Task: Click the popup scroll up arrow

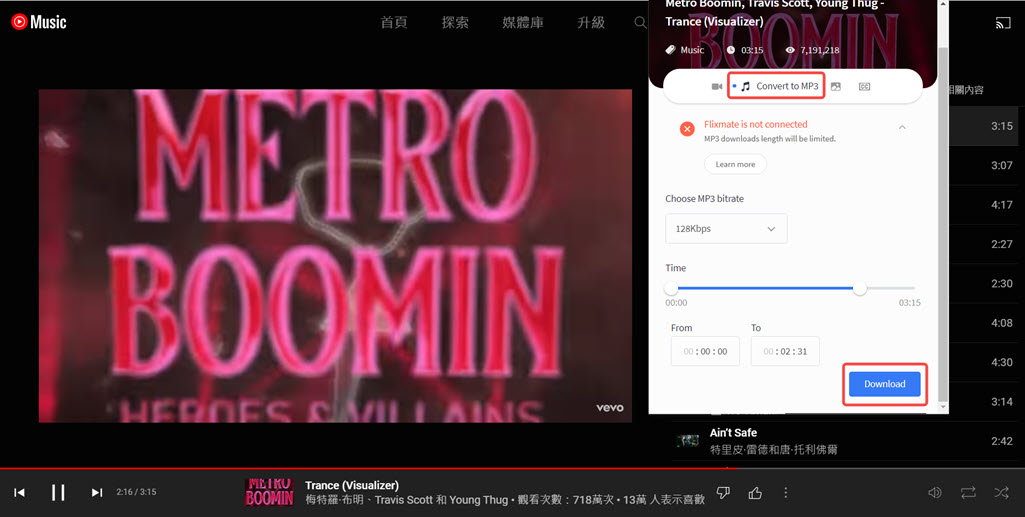Action: point(943,4)
